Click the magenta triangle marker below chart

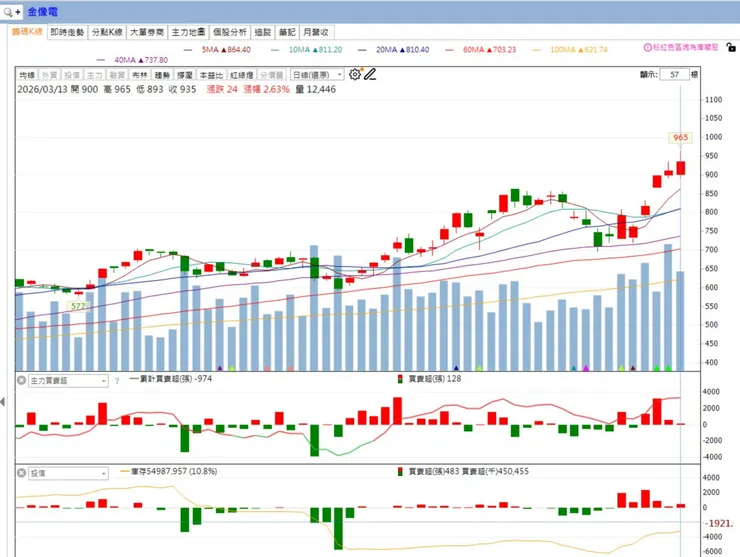tap(586, 368)
